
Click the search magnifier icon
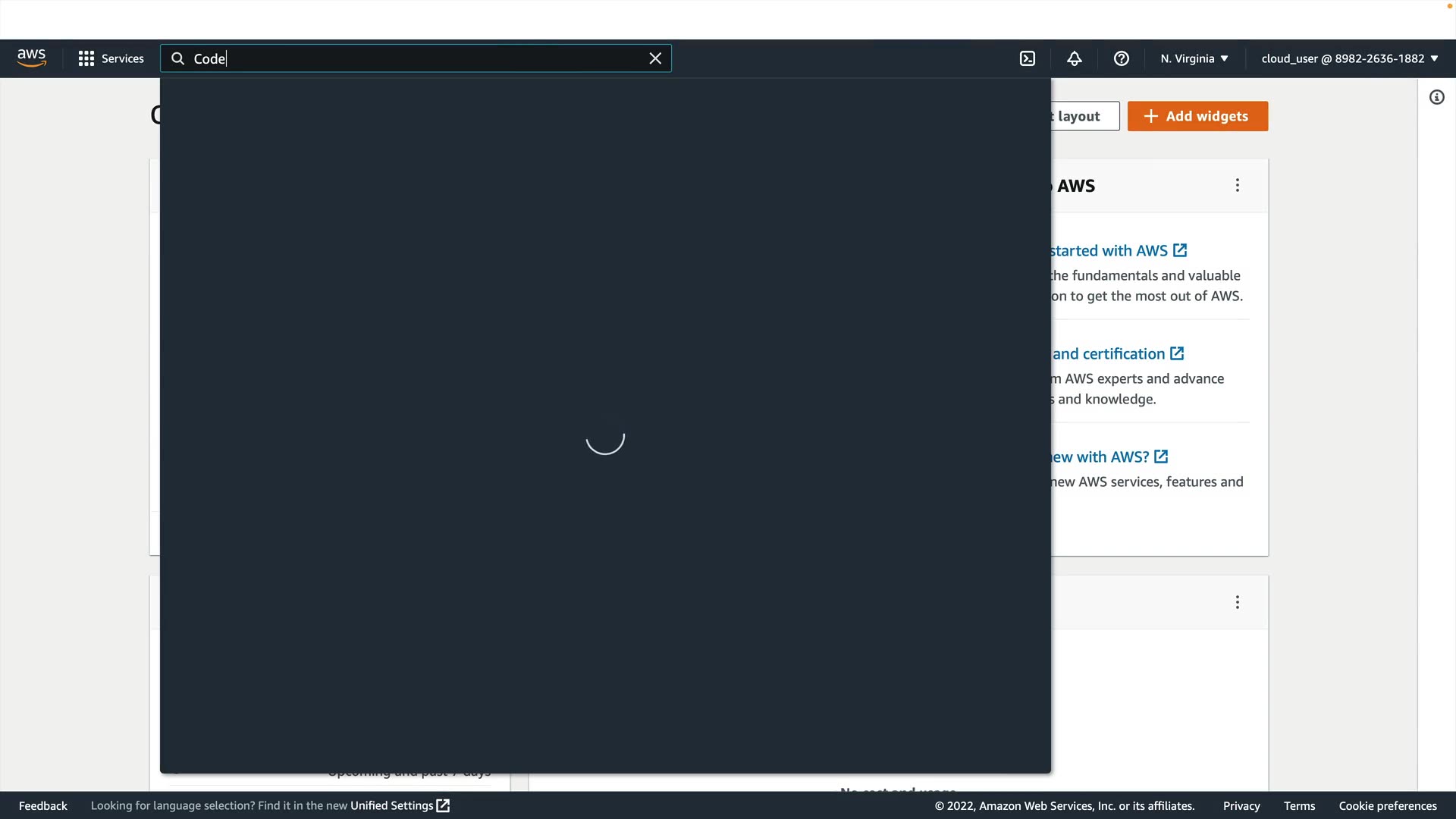[177, 58]
